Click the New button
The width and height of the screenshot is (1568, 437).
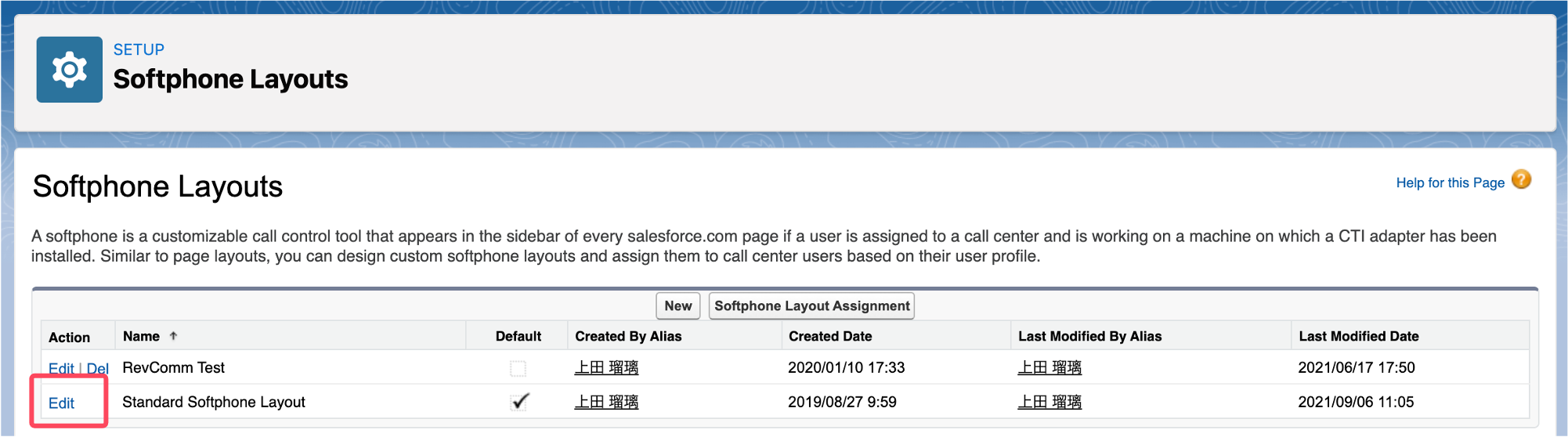coord(677,306)
